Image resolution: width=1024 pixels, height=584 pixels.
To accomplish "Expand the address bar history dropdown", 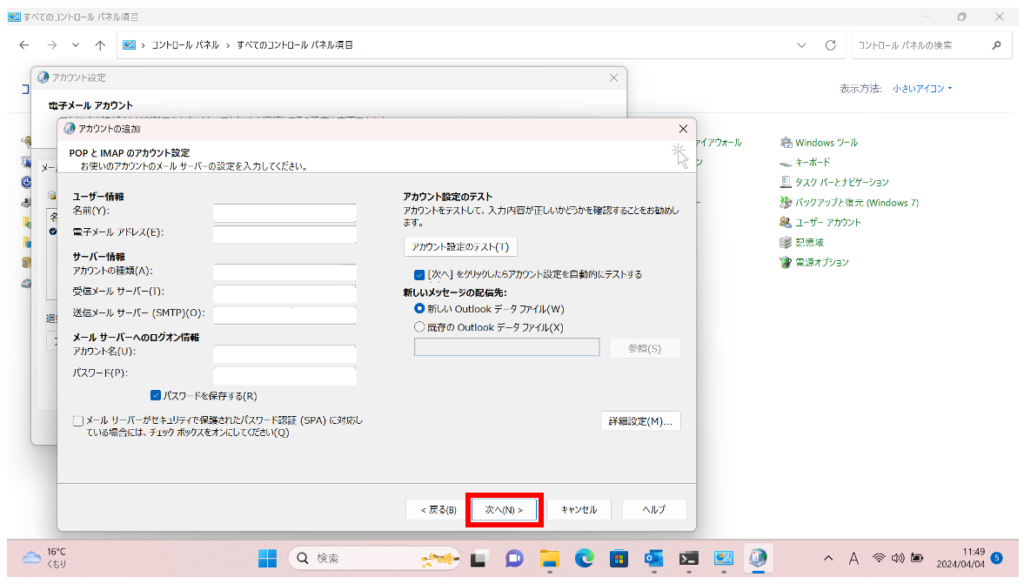I will pyautogui.click(x=801, y=45).
